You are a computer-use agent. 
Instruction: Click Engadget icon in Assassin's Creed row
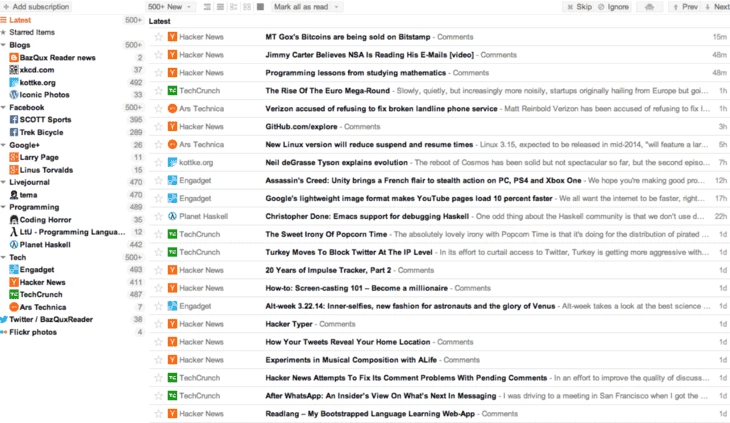[x=172, y=181]
